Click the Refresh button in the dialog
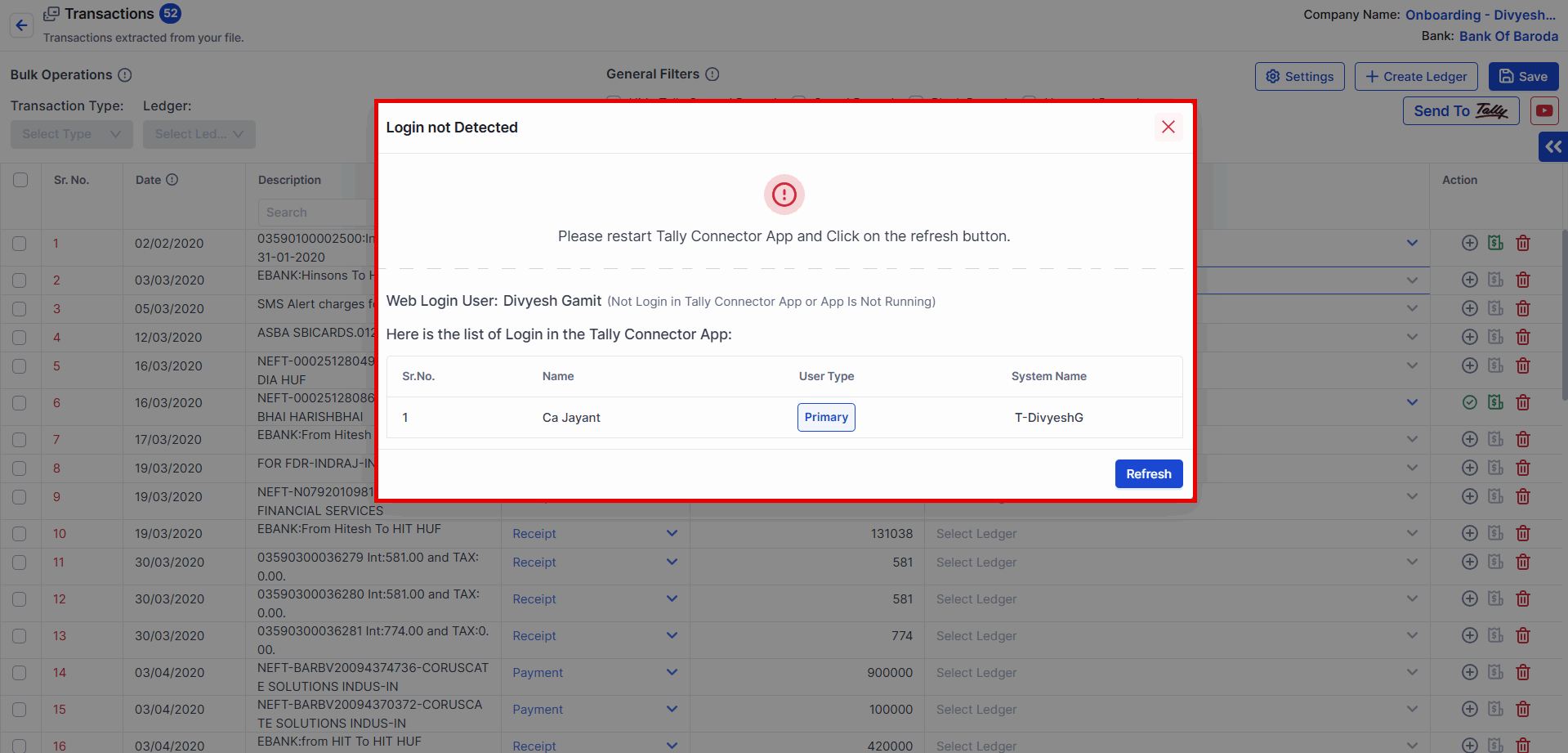This screenshot has height=753, width=1568. 1148,474
